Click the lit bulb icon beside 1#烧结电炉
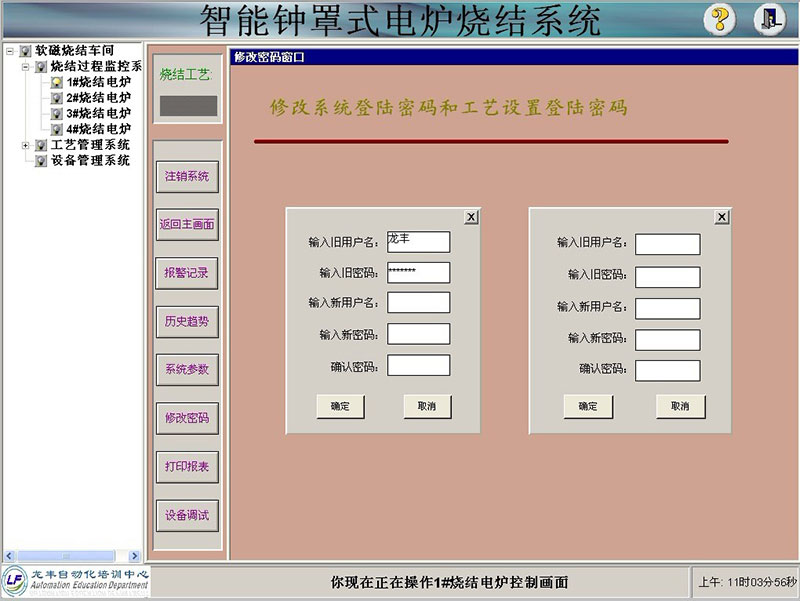Screen dimensions: 800x601 [x=57, y=82]
